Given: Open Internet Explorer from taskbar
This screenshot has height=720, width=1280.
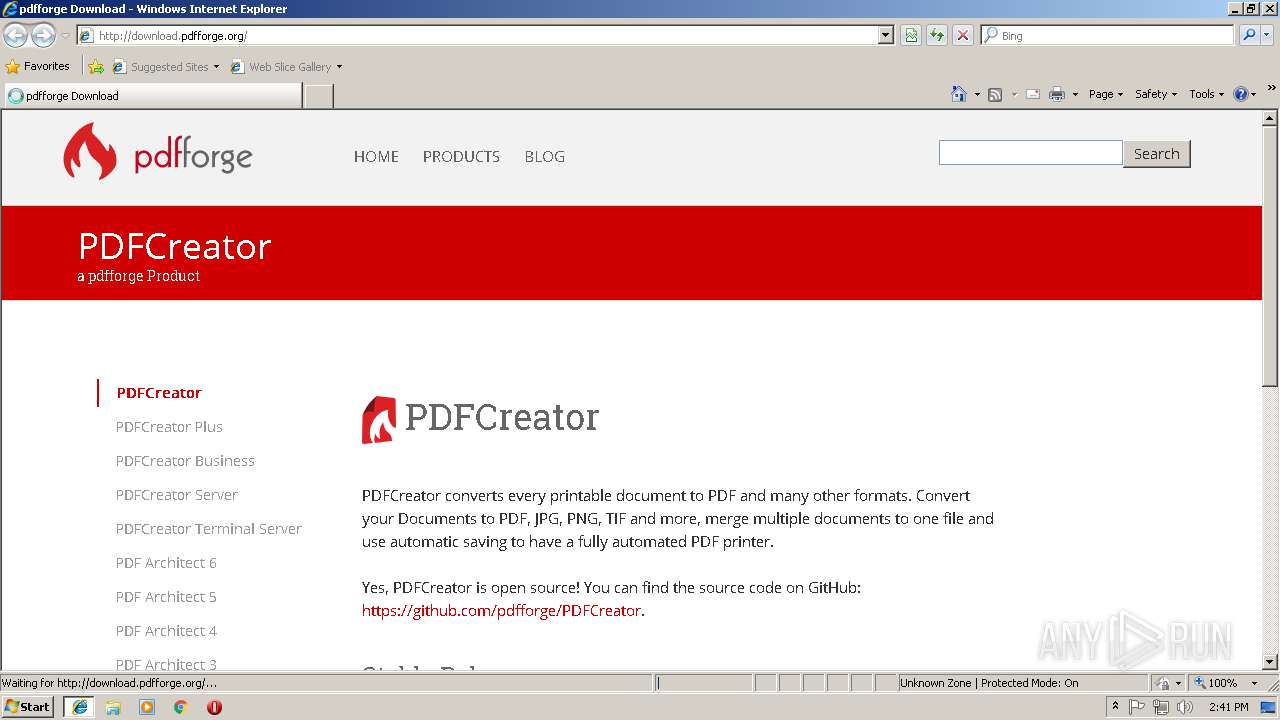Looking at the screenshot, I should click(x=79, y=707).
